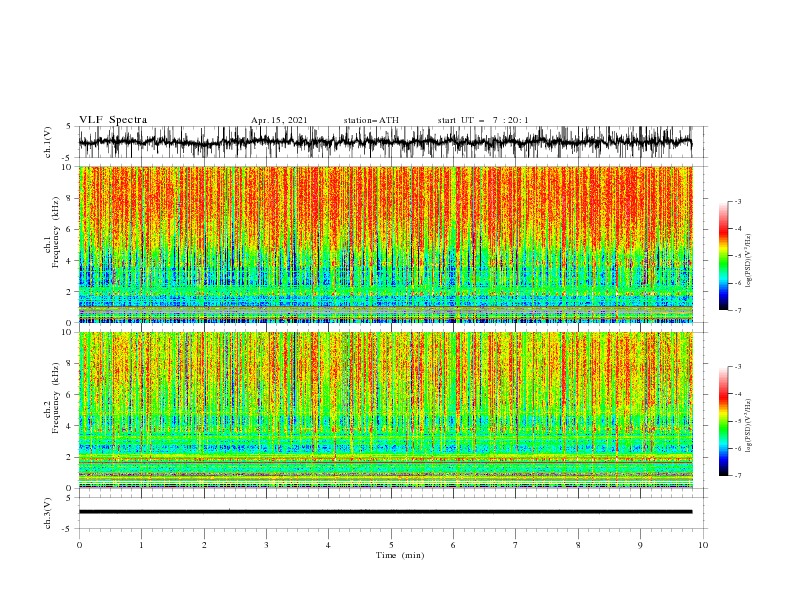Click the '-7' tick on ch.1 color bar

tap(738, 311)
